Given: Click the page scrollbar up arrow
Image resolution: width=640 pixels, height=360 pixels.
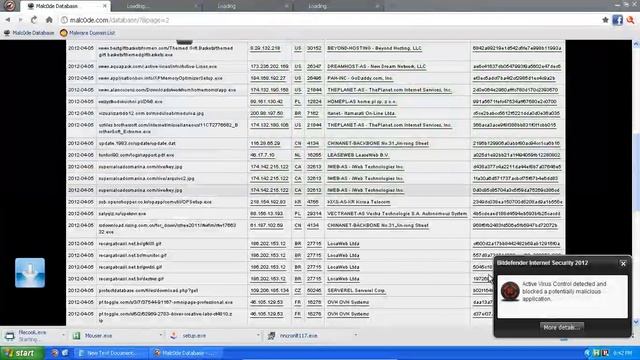Looking at the screenshot, I should 636,44.
